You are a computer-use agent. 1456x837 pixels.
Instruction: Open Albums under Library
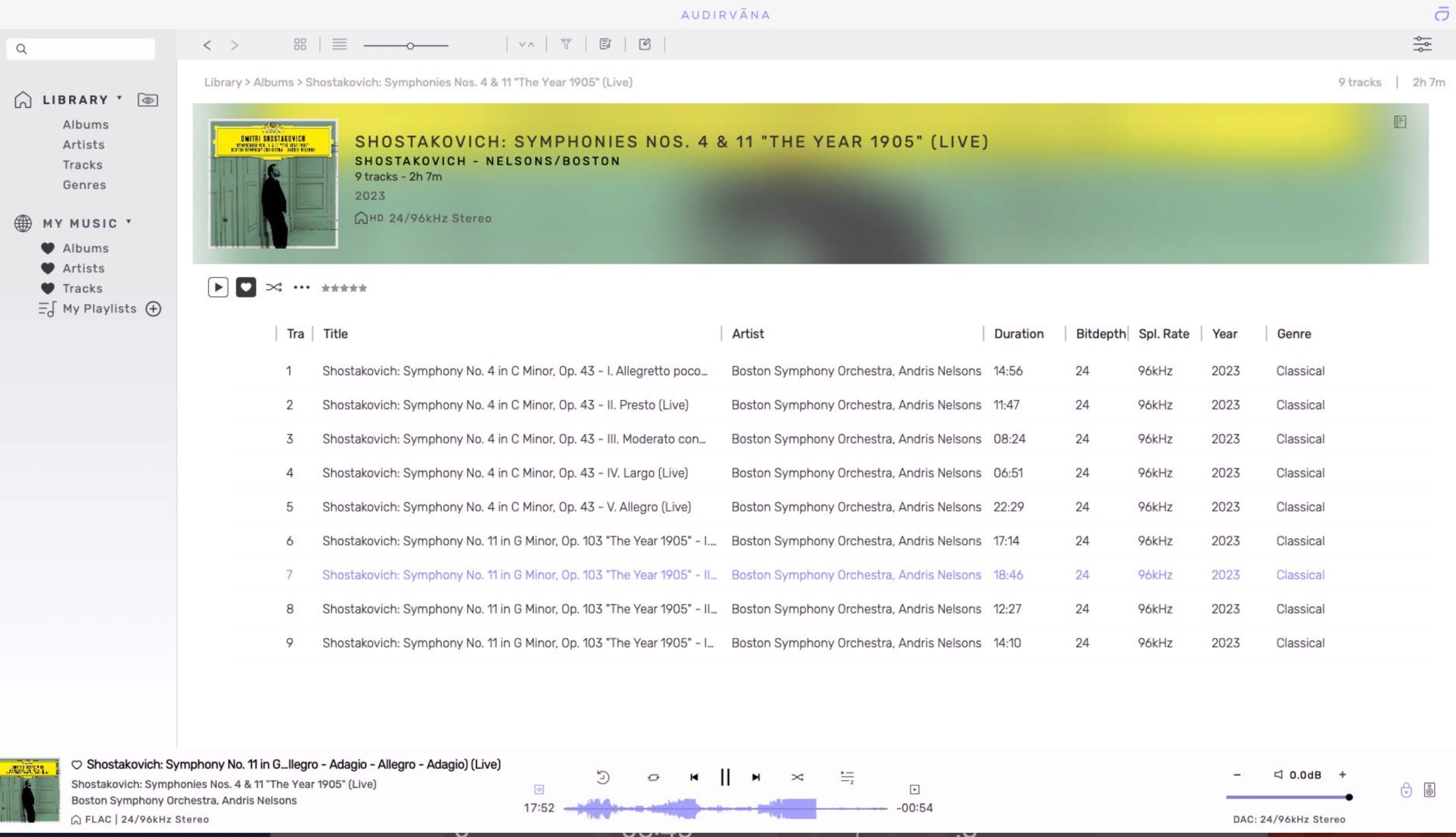tap(85, 124)
